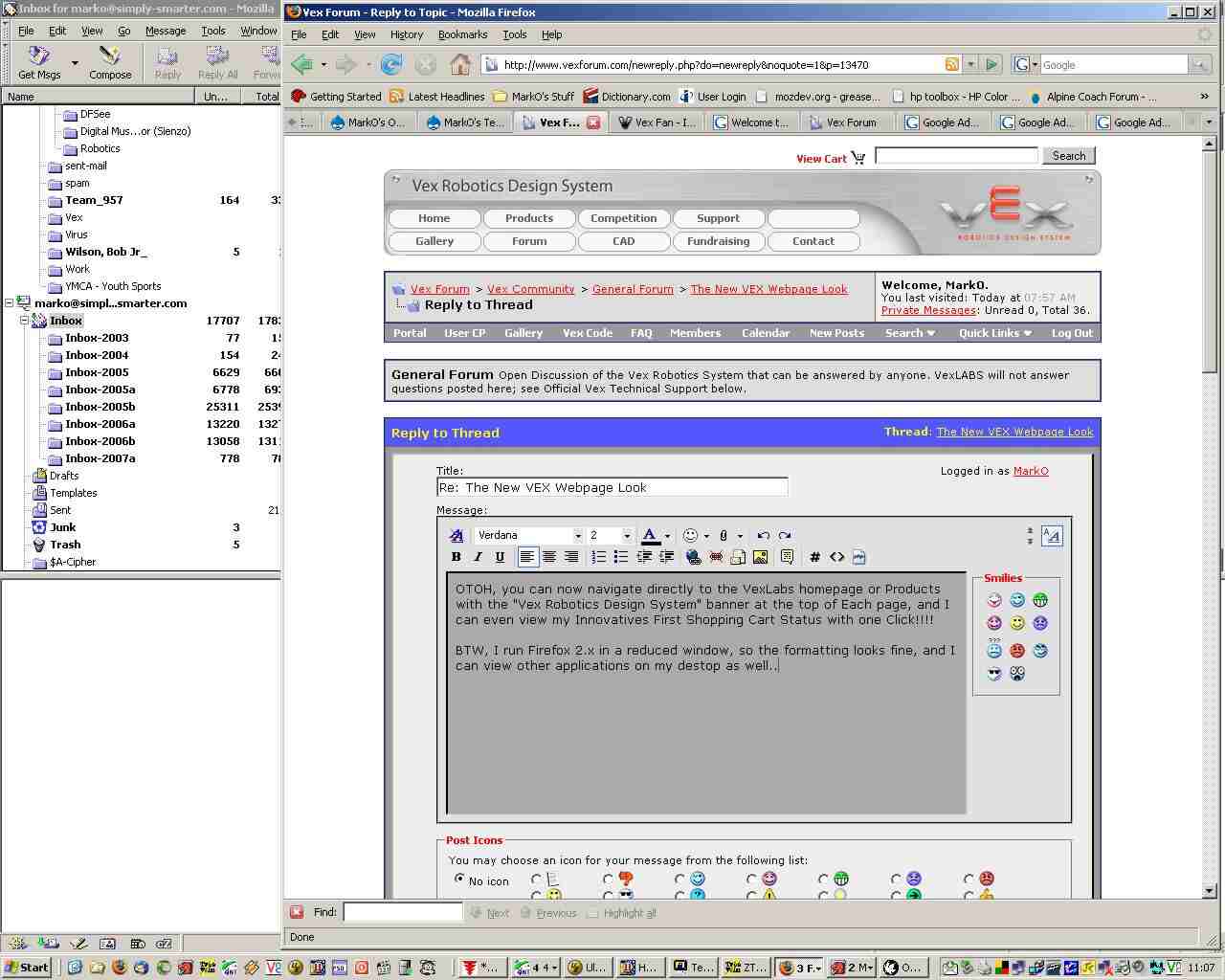Click Compose in the mail window
Viewport: 1225px width, 980px height.
coord(110,63)
